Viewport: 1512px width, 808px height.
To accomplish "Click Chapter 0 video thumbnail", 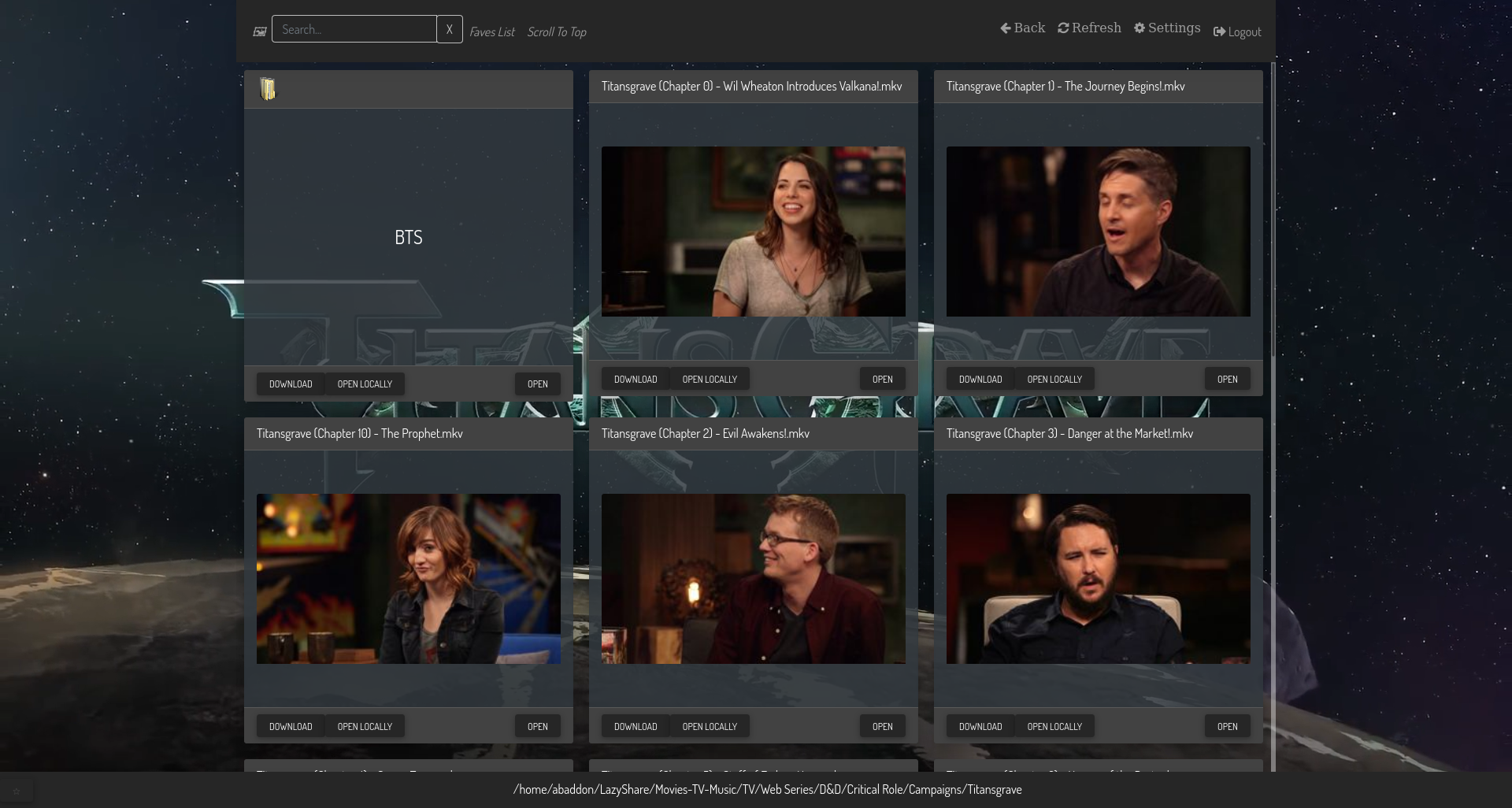I will click(754, 232).
